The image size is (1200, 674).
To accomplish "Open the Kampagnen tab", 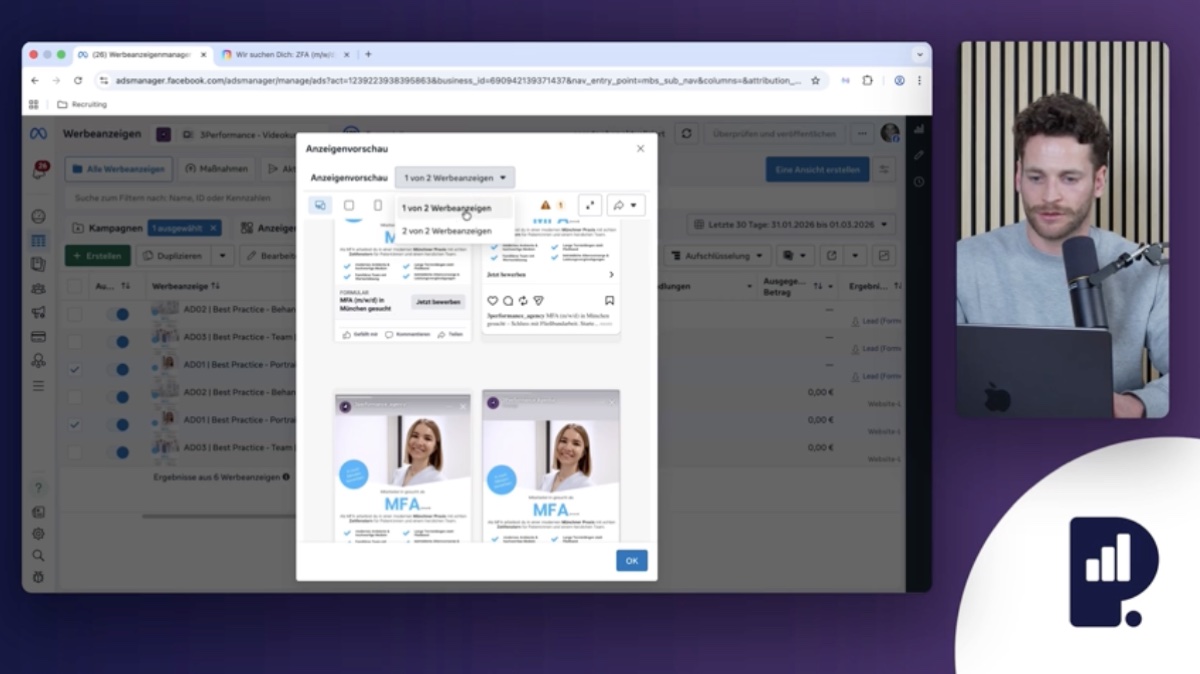I will [x=108, y=228].
